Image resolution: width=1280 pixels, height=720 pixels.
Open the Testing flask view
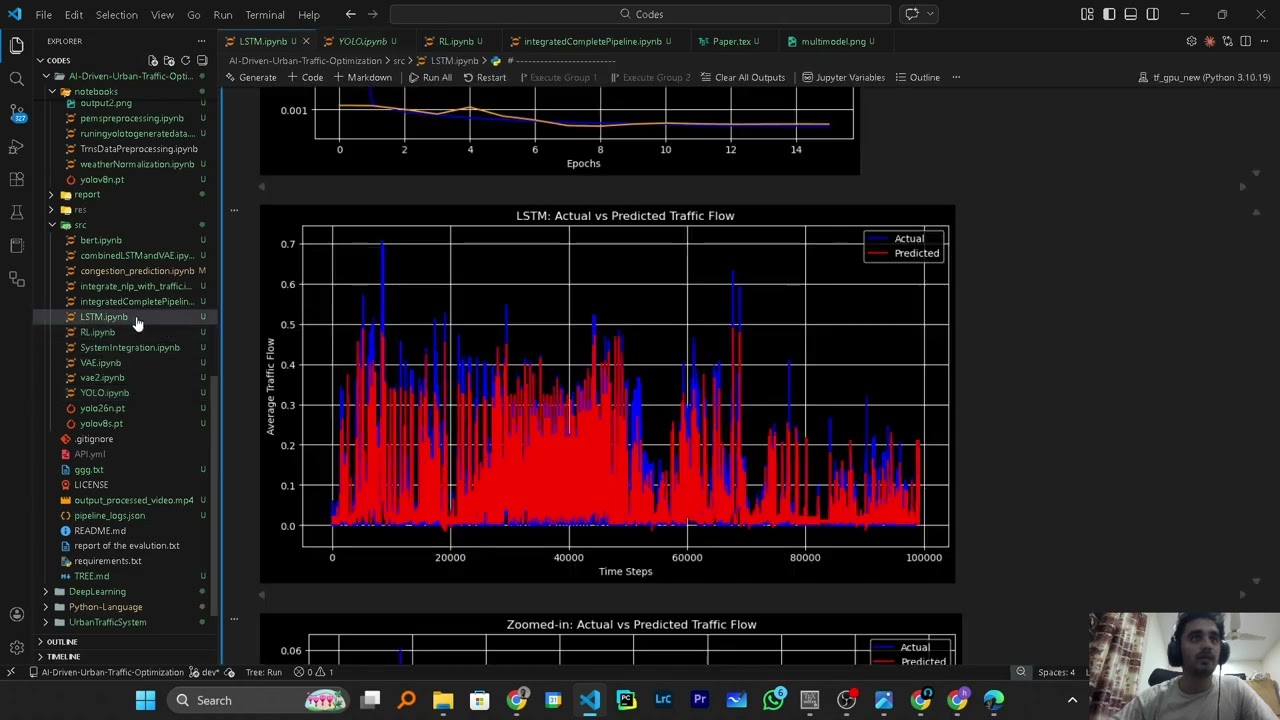[16, 212]
